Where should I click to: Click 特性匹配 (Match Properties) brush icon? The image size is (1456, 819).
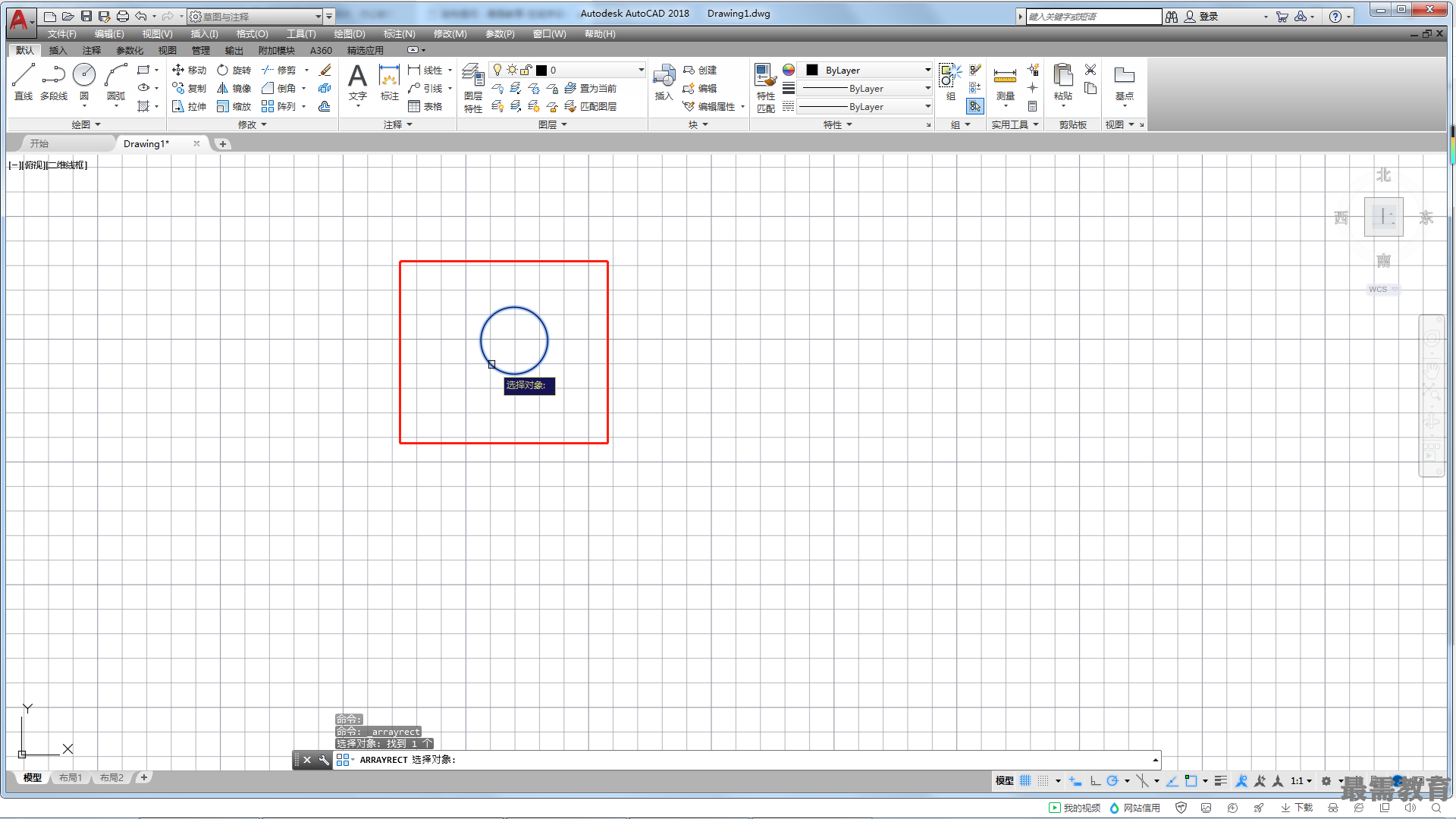point(766,88)
